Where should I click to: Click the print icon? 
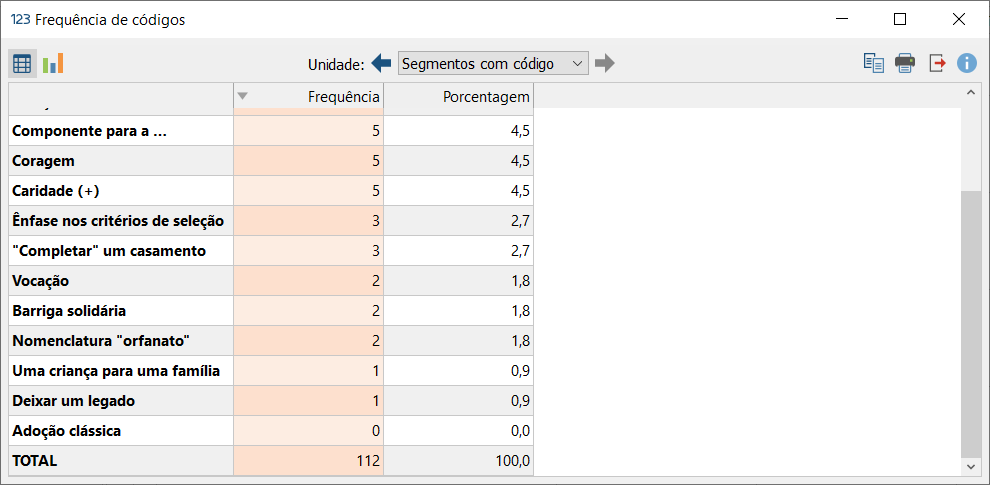[x=905, y=63]
